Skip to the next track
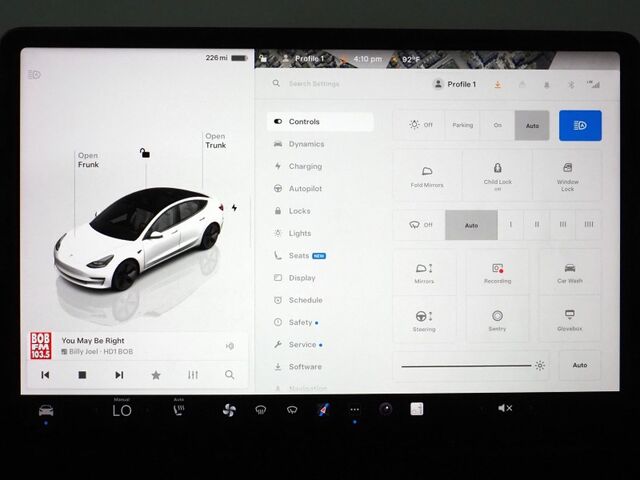Screen dimensions: 640x480 point(119,375)
